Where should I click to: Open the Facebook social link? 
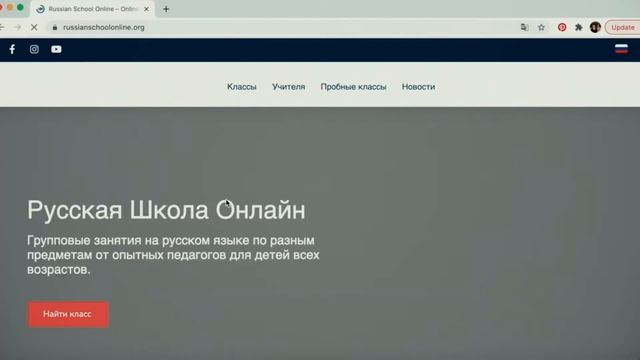coord(12,49)
